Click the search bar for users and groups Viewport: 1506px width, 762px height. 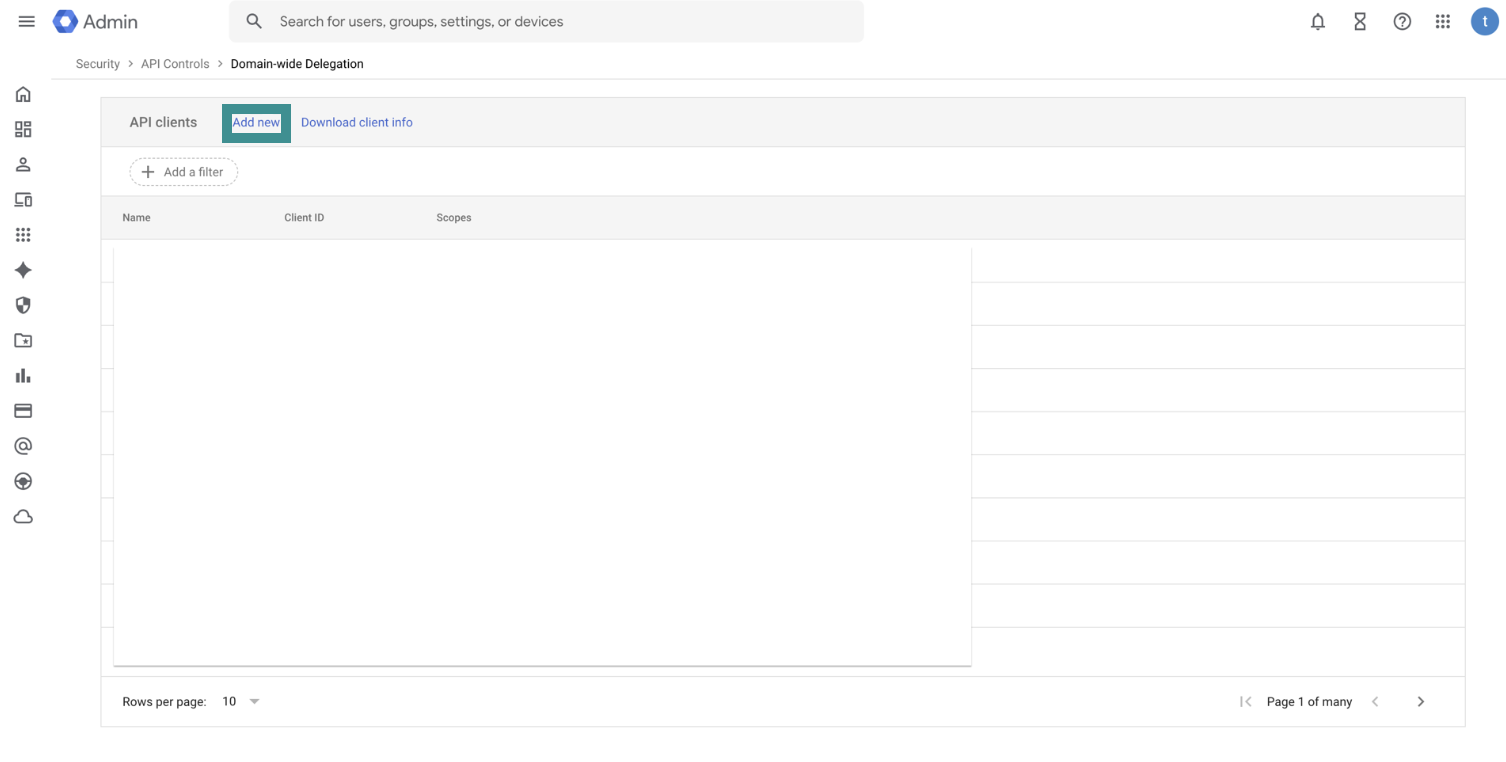pos(547,21)
